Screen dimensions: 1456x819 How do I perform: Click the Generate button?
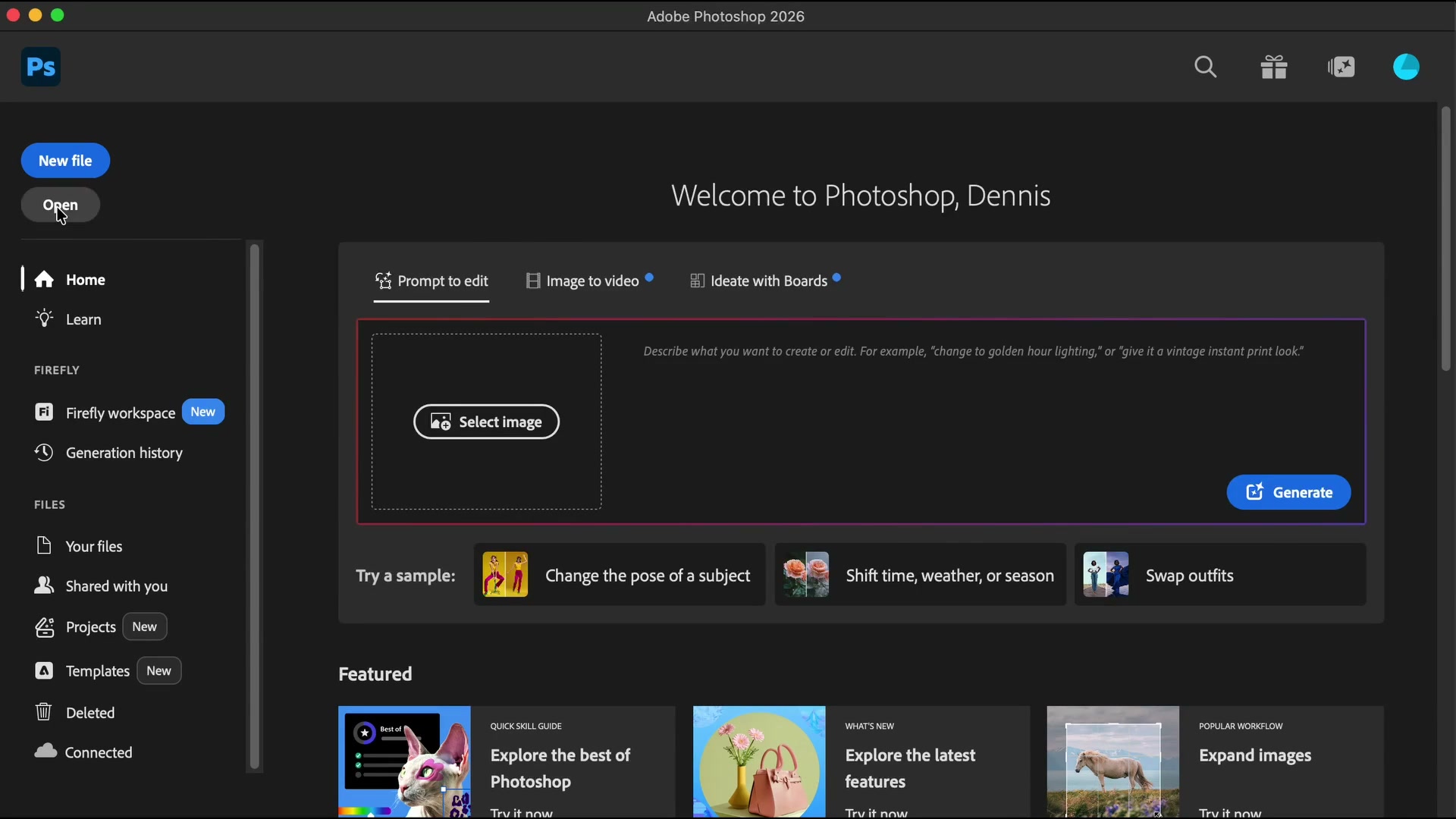[x=1288, y=492]
